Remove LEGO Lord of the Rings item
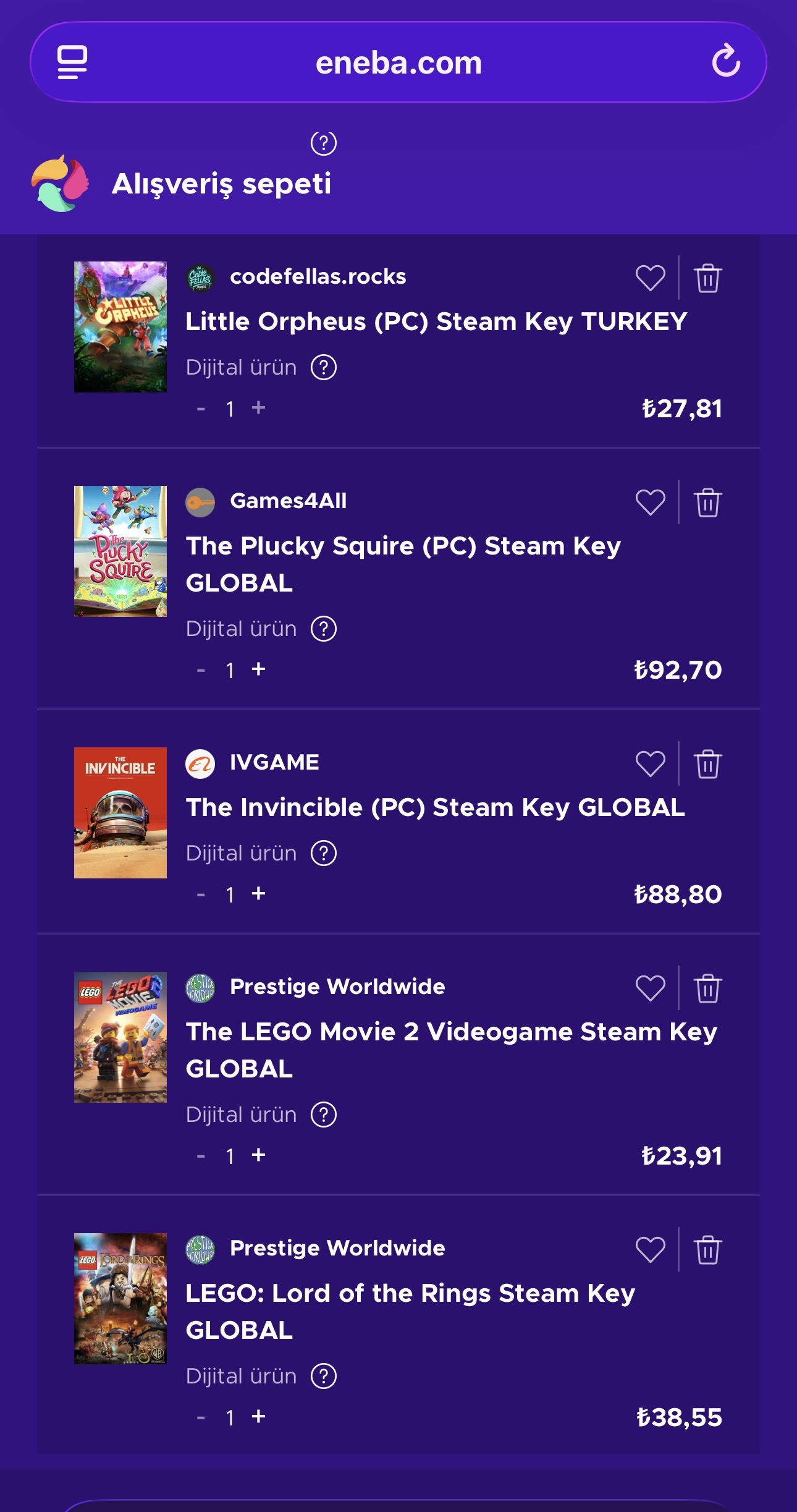 [x=707, y=1249]
